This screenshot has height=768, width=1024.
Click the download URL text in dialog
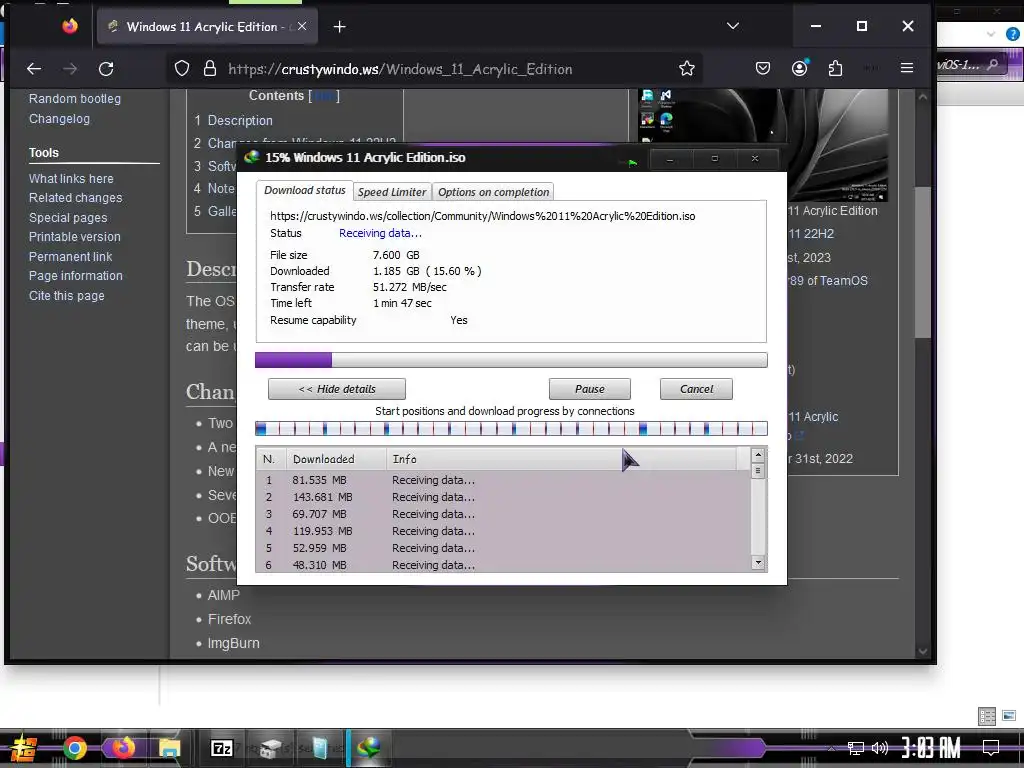[483, 216]
